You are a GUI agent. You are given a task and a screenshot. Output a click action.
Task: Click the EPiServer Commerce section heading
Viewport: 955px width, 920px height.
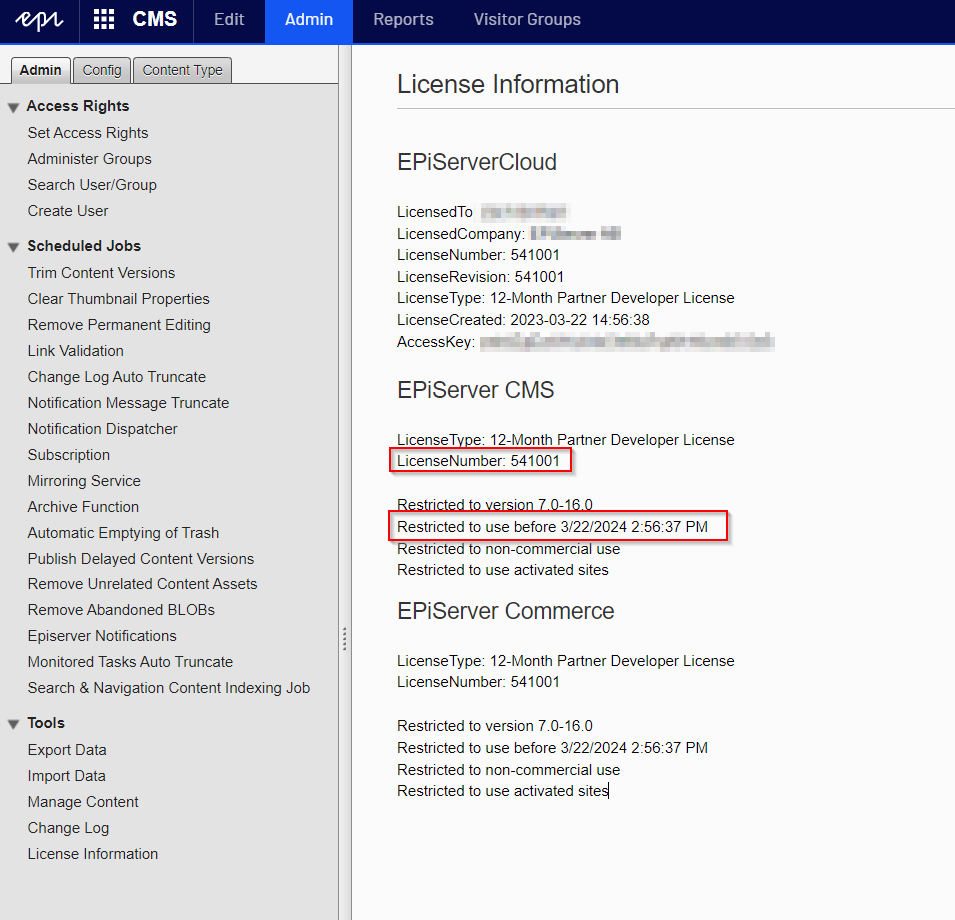[x=506, y=611]
